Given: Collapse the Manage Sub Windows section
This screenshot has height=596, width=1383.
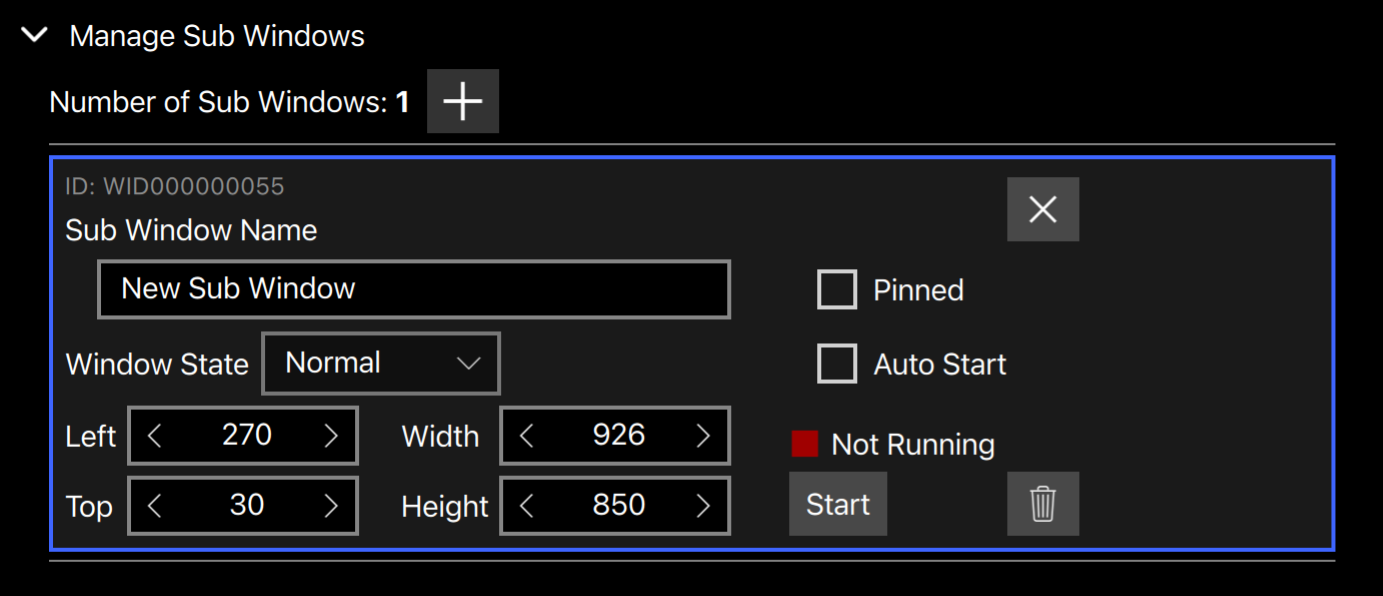Looking at the screenshot, I should pos(34,34).
